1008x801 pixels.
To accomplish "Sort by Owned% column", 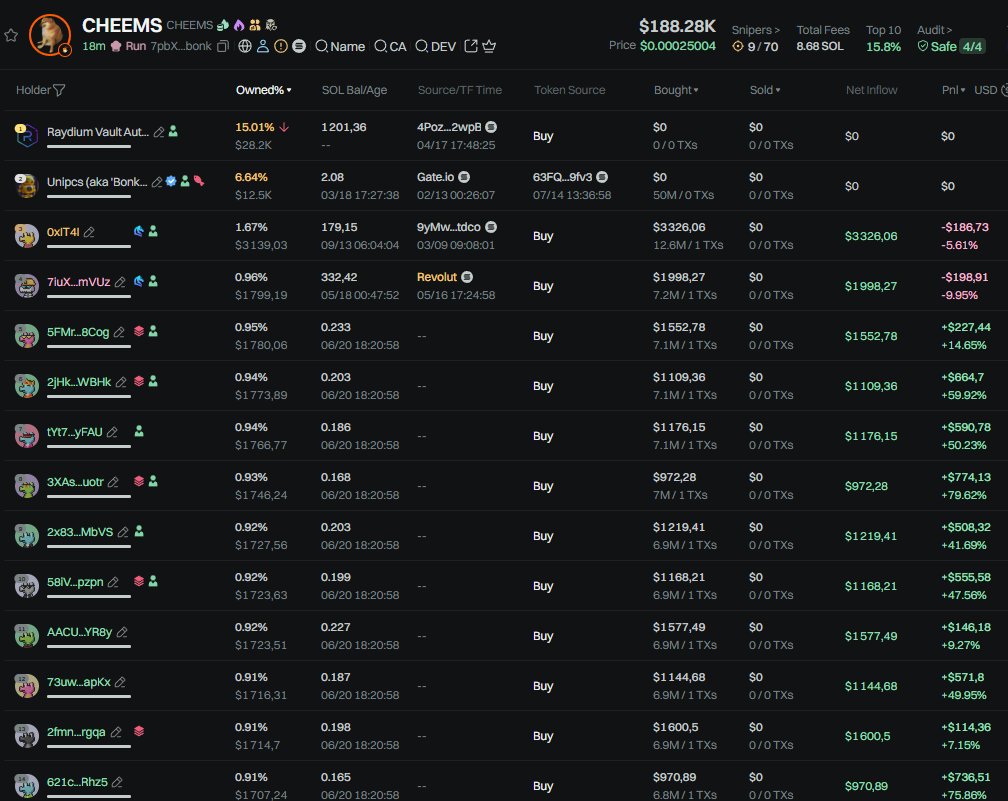I will 264,90.
